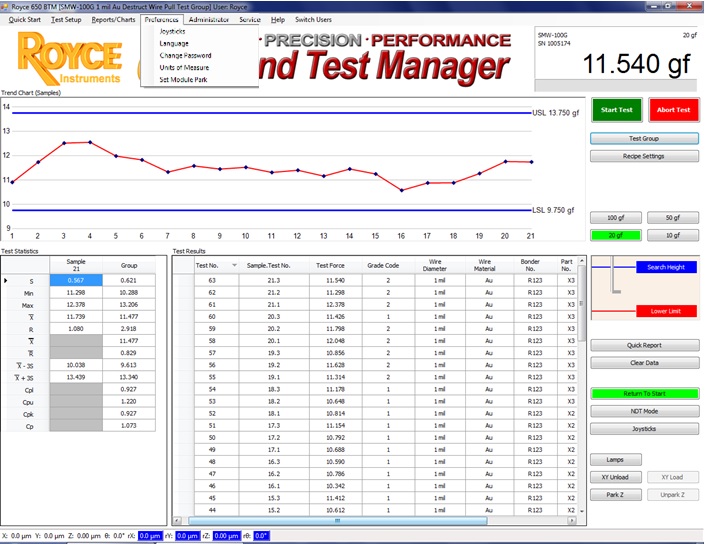Choose Language in Preferences menu

[174, 44]
